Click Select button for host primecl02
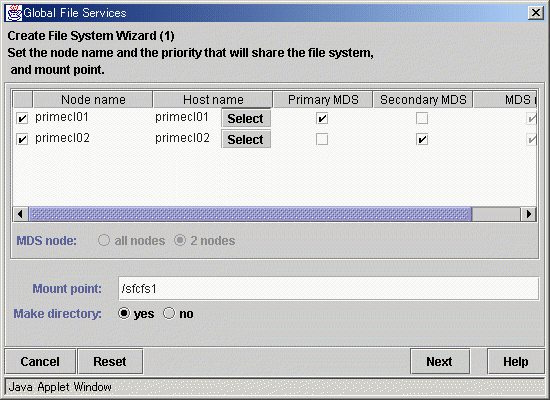 click(x=246, y=139)
